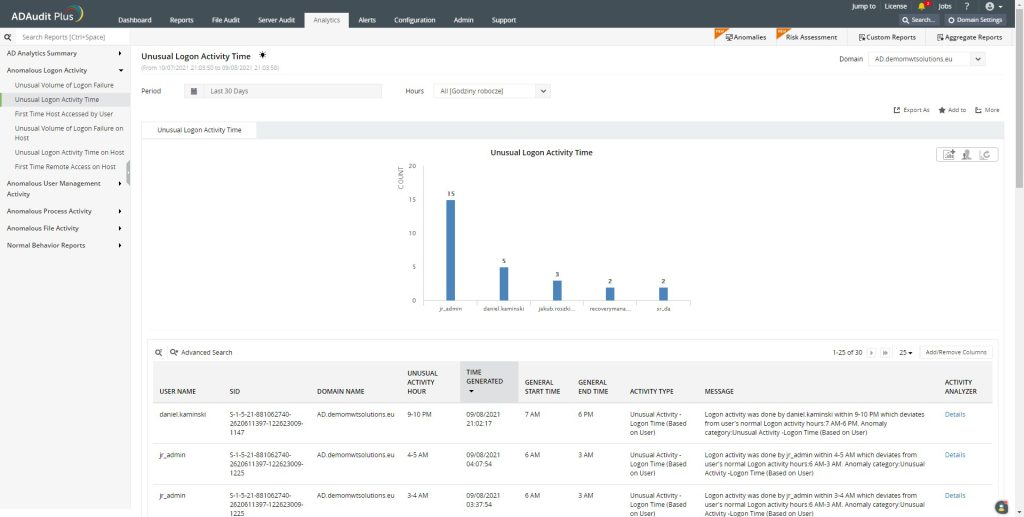Viewport: 1024px width, 517px height.
Task: Click the Search Reports input field
Action: 70,37
